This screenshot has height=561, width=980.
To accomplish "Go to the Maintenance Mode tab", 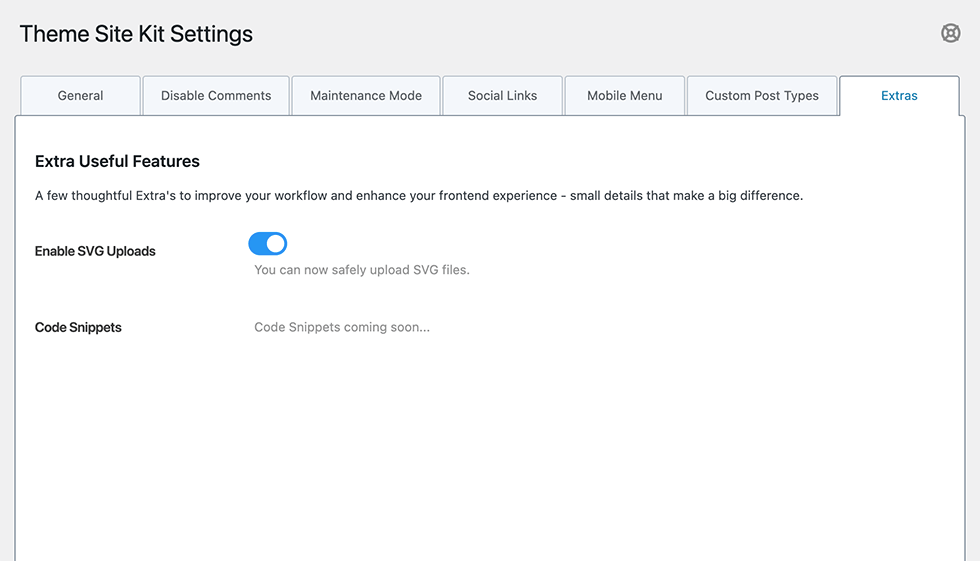I will click(x=366, y=96).
